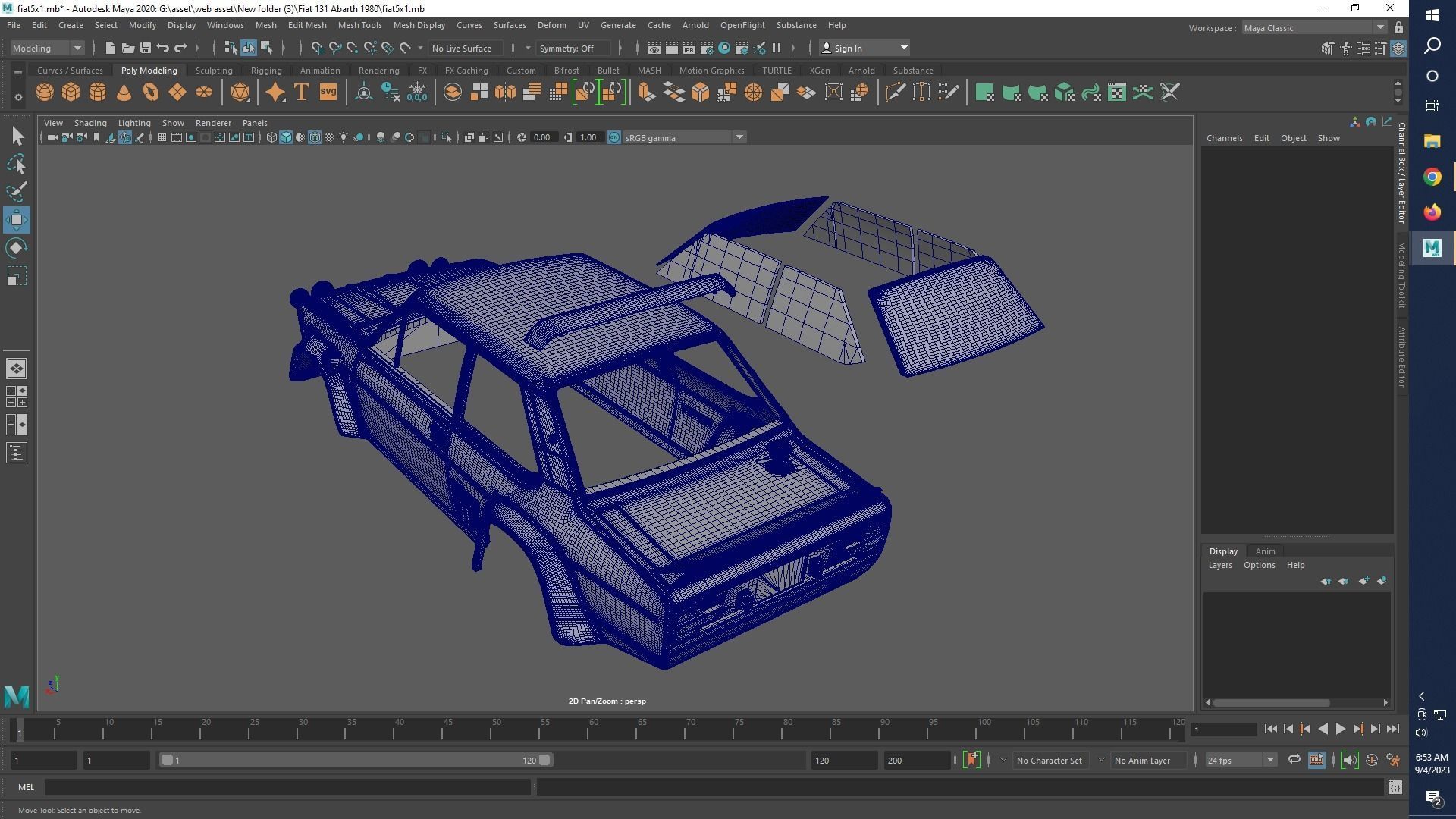Image resolution: width=1456 pixels, height=819 pixels.
Task: Switch to four-view panel layout
Action: [17, 397]
